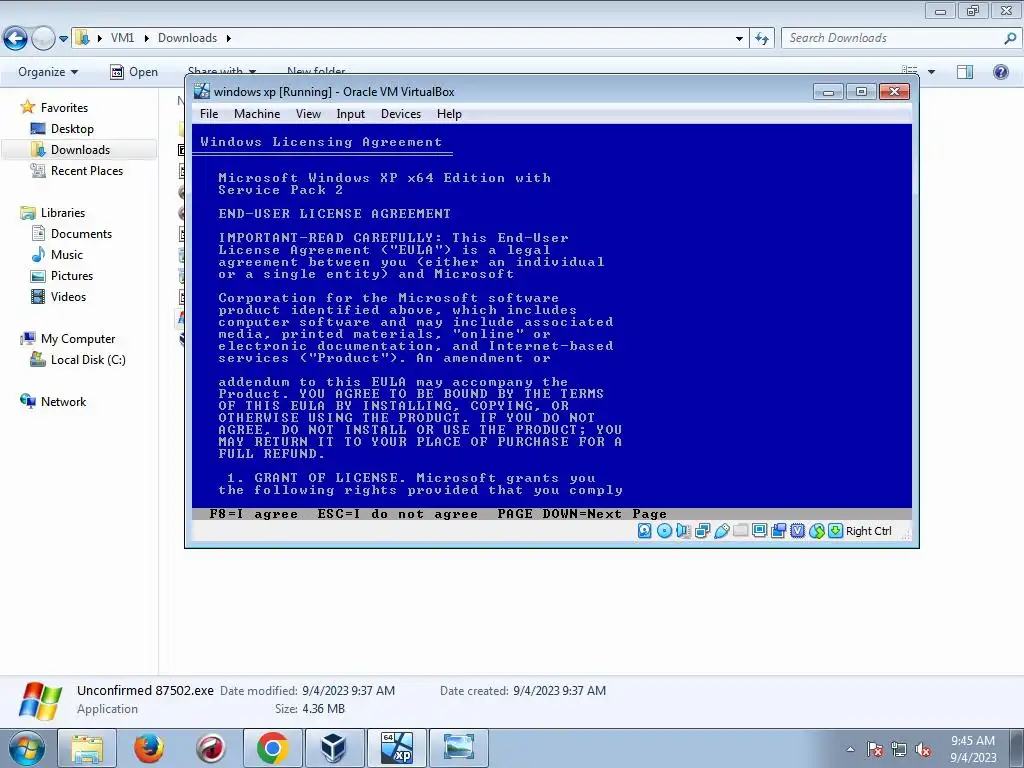The height and width of the screenshot is (768, 1024).
Task: Click the file name Unconfirmed 87502.exe in details pane
Action: point(145,690)
